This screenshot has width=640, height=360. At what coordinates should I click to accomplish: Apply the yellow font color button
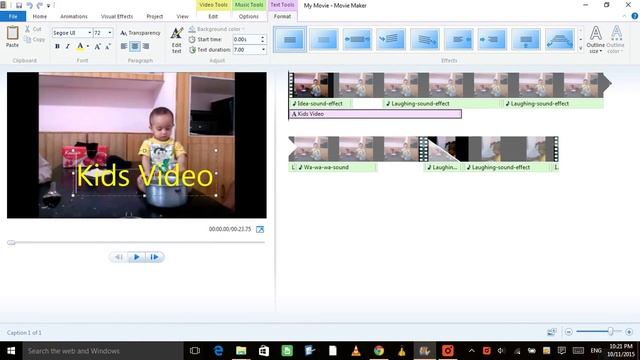[x=80, y=47]
